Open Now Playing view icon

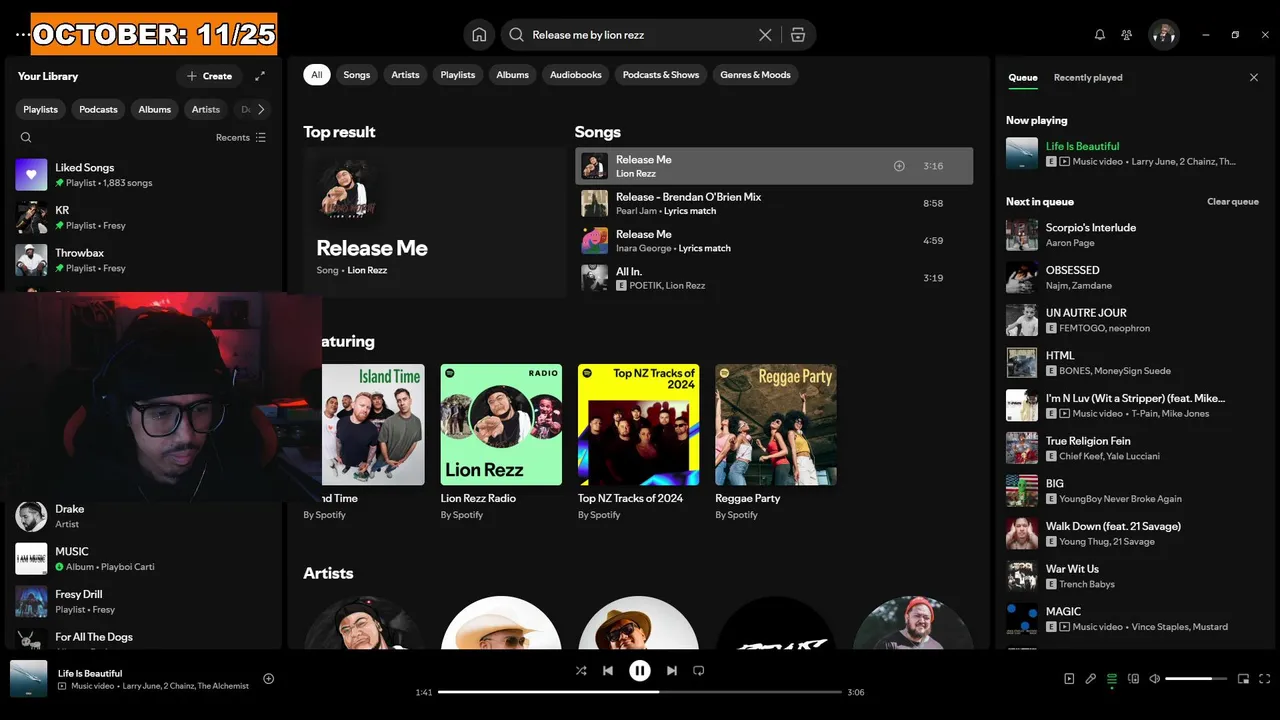coord(1069,679)
